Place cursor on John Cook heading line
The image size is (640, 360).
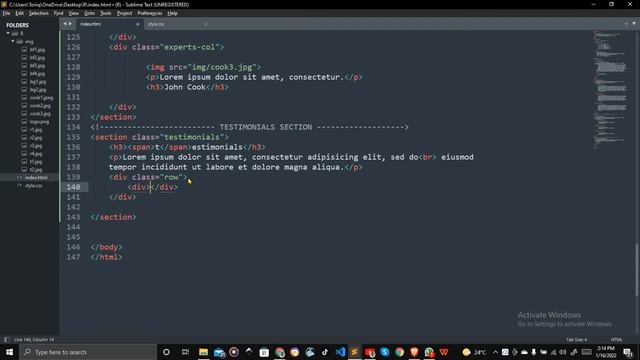click(187, 87)
